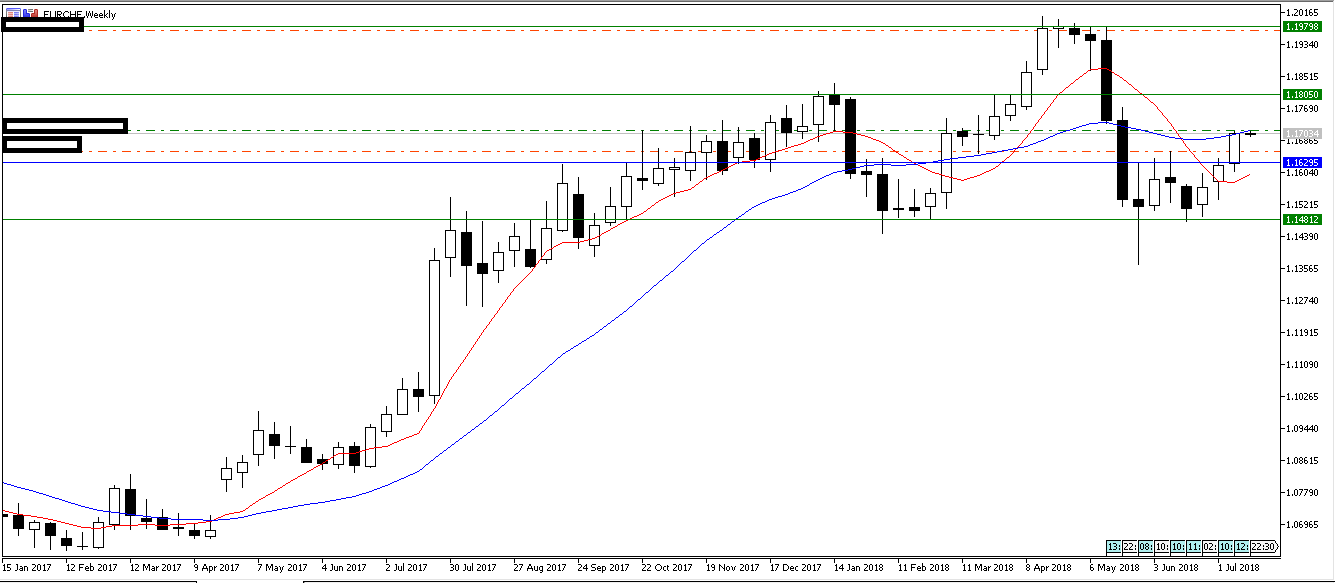Select the 12: event marker
Screen dimensions: 1335x583
pos(1242,547)
